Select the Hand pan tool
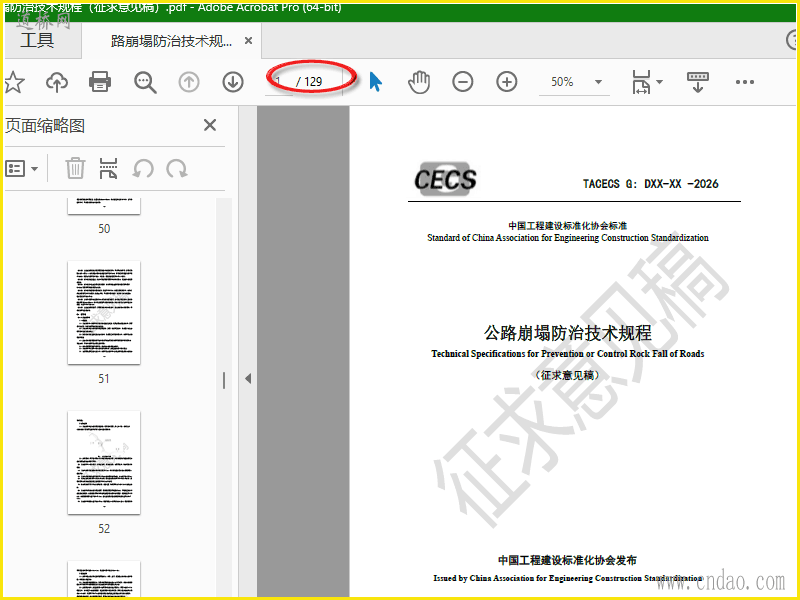Image resolution: width=800 pixels, height=600 pixels. [x=419, y=82]
